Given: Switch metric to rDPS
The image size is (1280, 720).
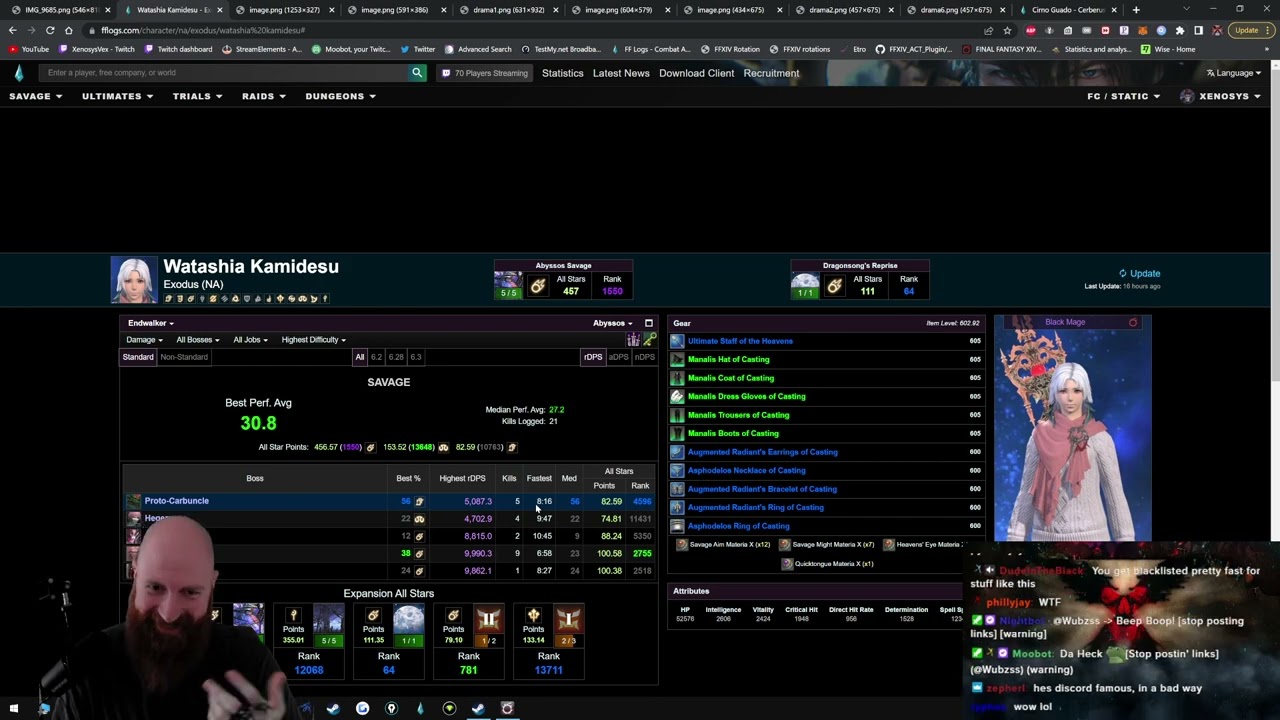Looking at the screenshot, I should 593,357.
